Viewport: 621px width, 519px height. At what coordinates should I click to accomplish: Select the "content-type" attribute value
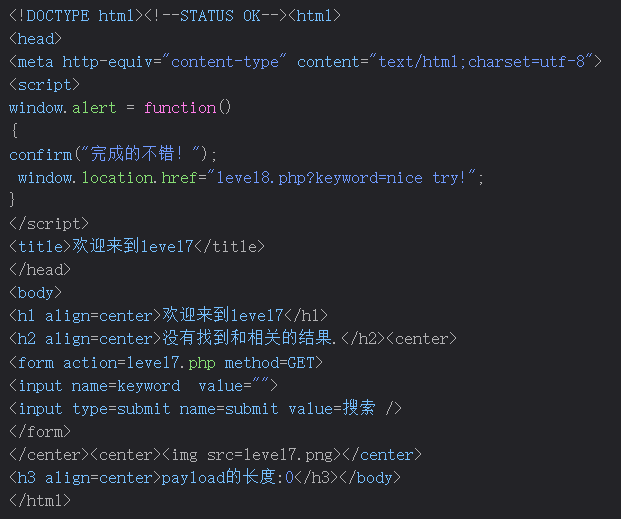225,62
